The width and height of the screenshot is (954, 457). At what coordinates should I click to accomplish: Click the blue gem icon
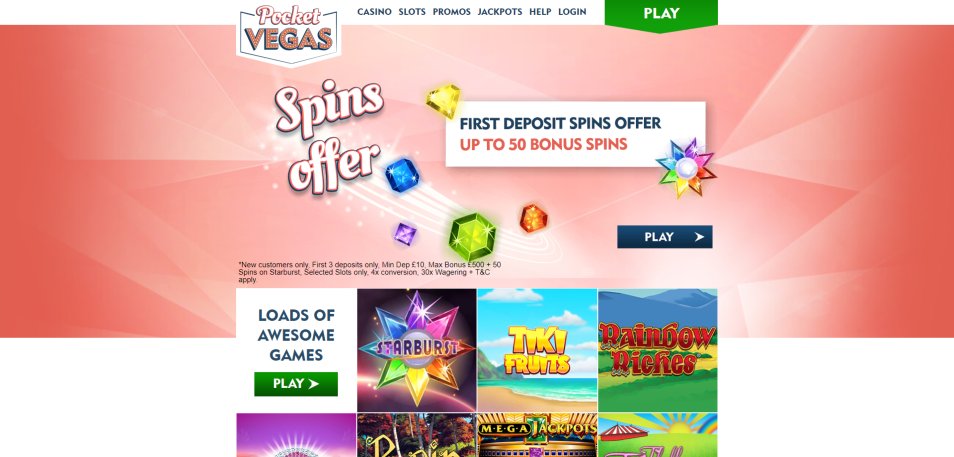point(402,175)
